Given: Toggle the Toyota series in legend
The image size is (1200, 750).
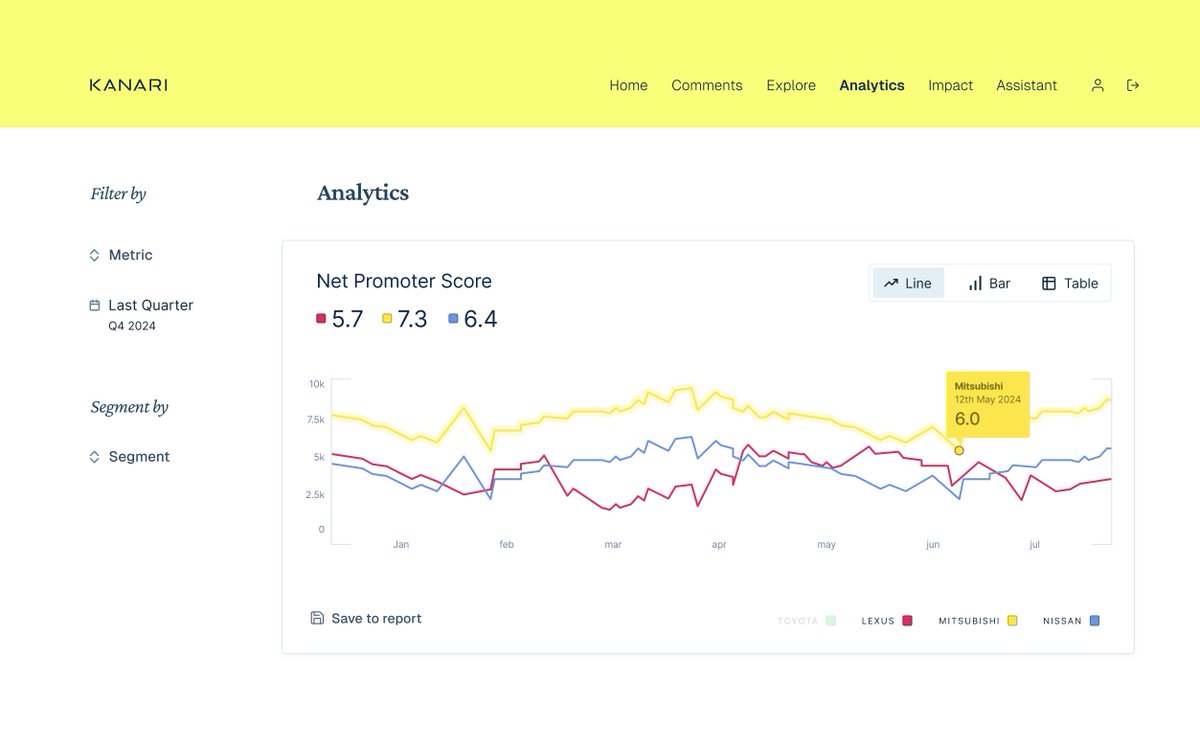Looking at the screenshot, I should pos(806,621).
